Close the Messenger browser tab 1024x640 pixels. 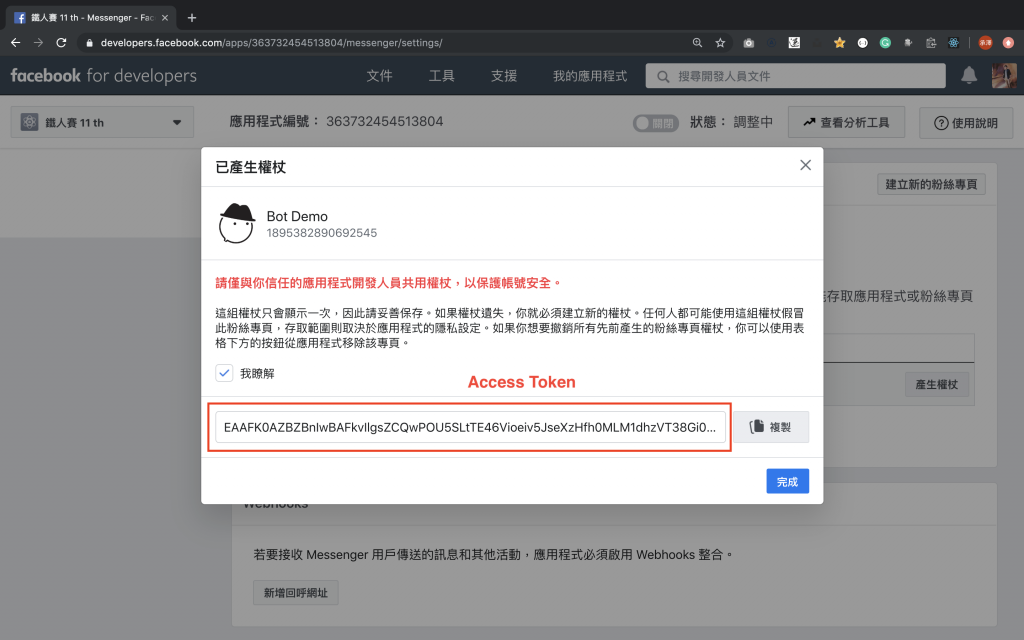[x=165, y=18]
